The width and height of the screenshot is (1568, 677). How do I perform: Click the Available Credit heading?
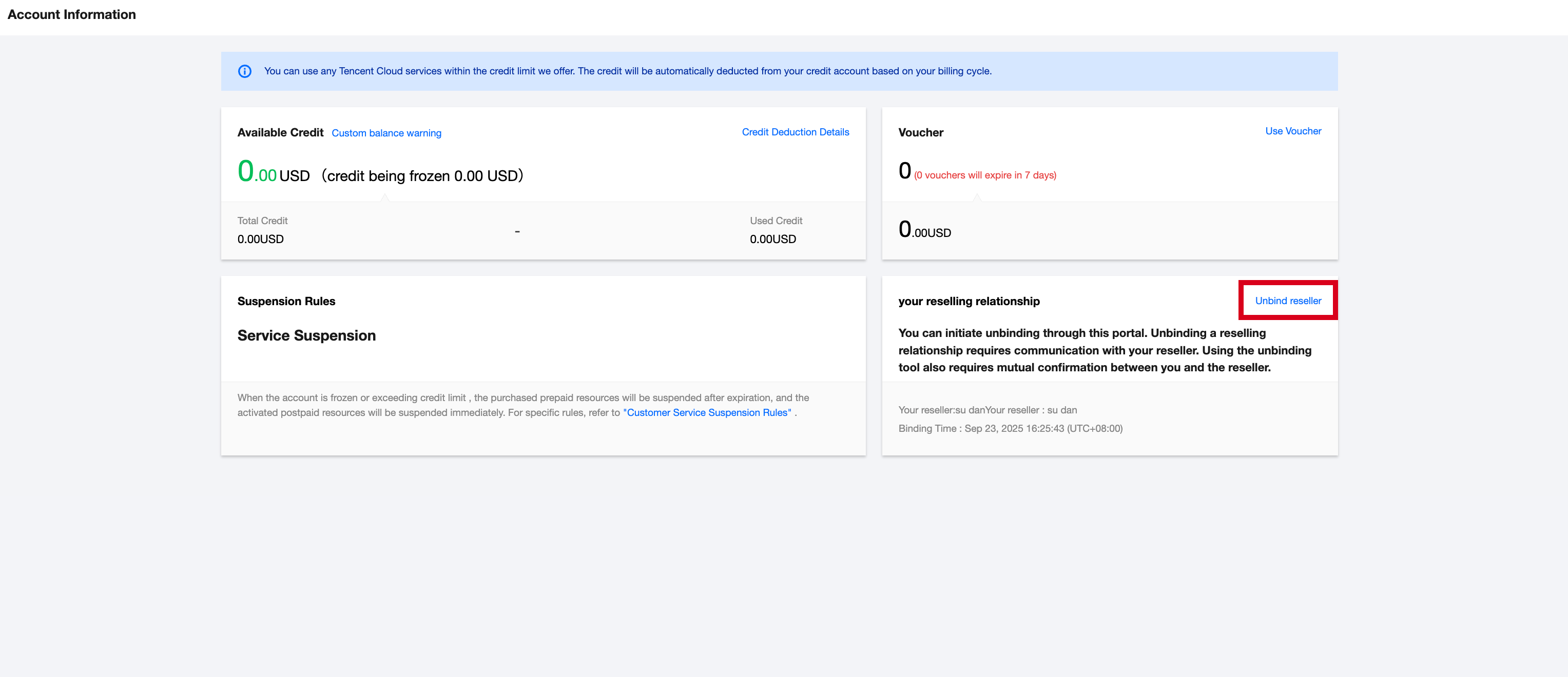[x=280, y=133]
